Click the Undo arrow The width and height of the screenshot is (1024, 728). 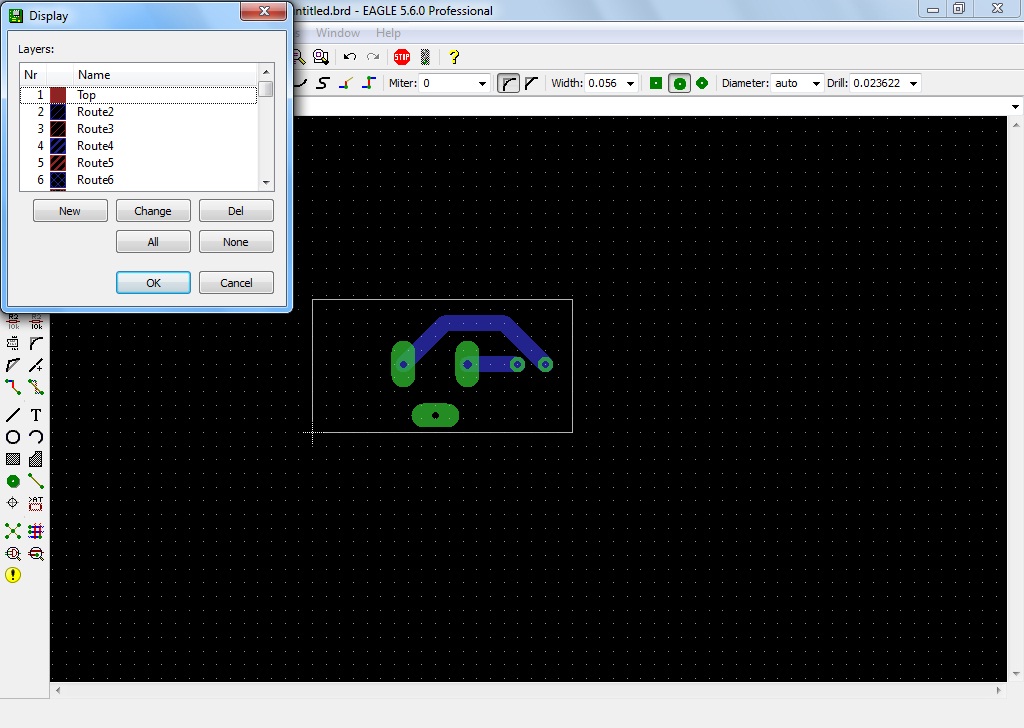pos(350,57)
